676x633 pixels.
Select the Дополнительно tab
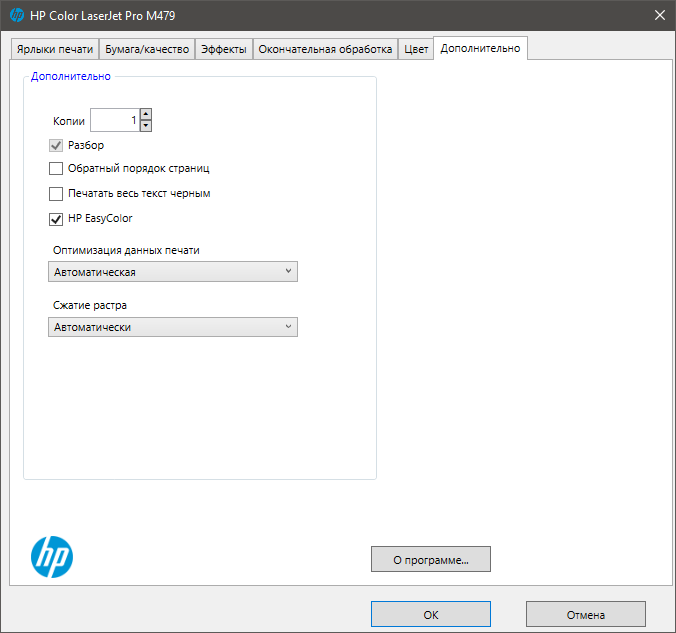pyautogui.click(x=480, y=48)
